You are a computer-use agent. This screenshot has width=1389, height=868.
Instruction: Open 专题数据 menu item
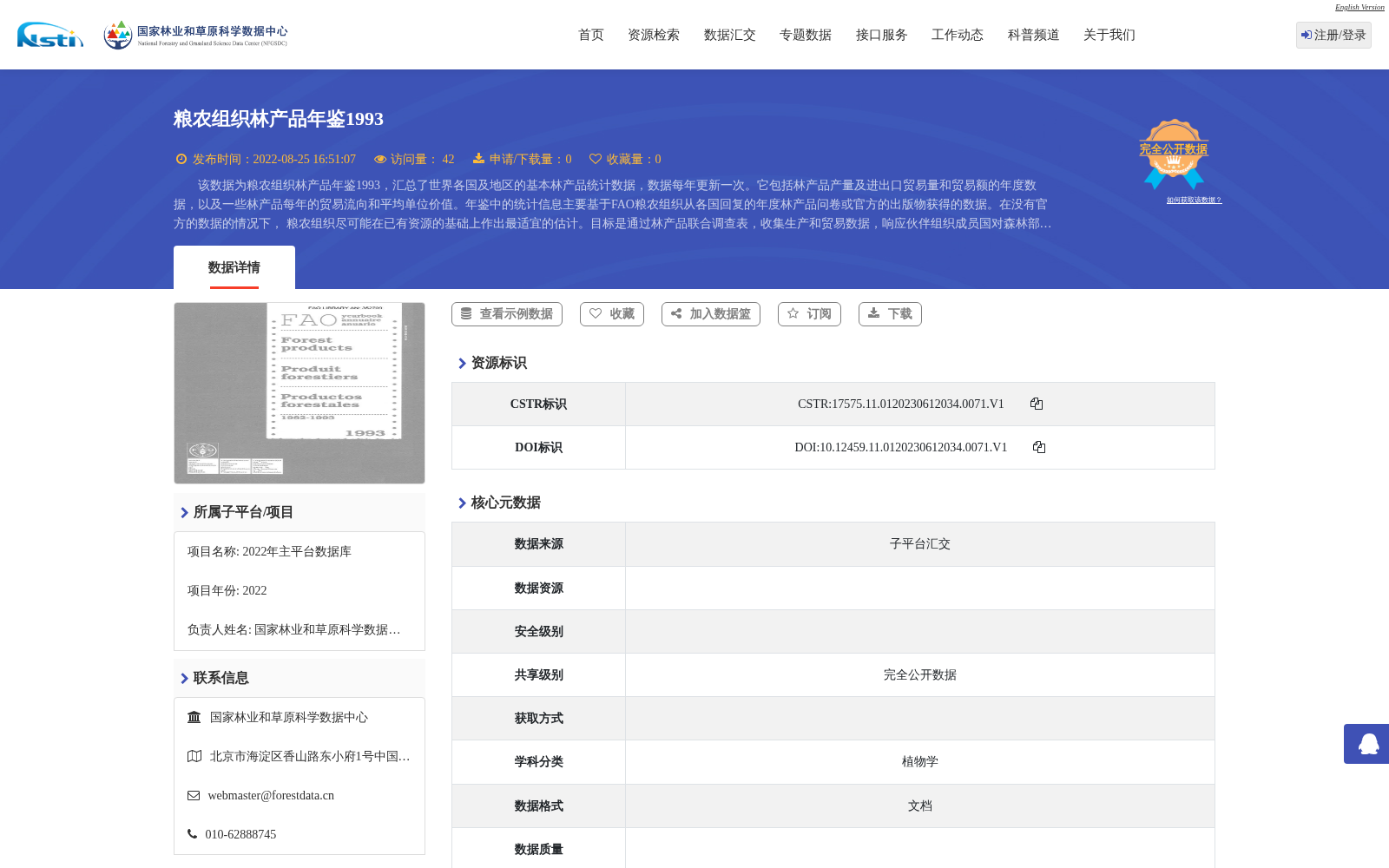tap(806, 35)
